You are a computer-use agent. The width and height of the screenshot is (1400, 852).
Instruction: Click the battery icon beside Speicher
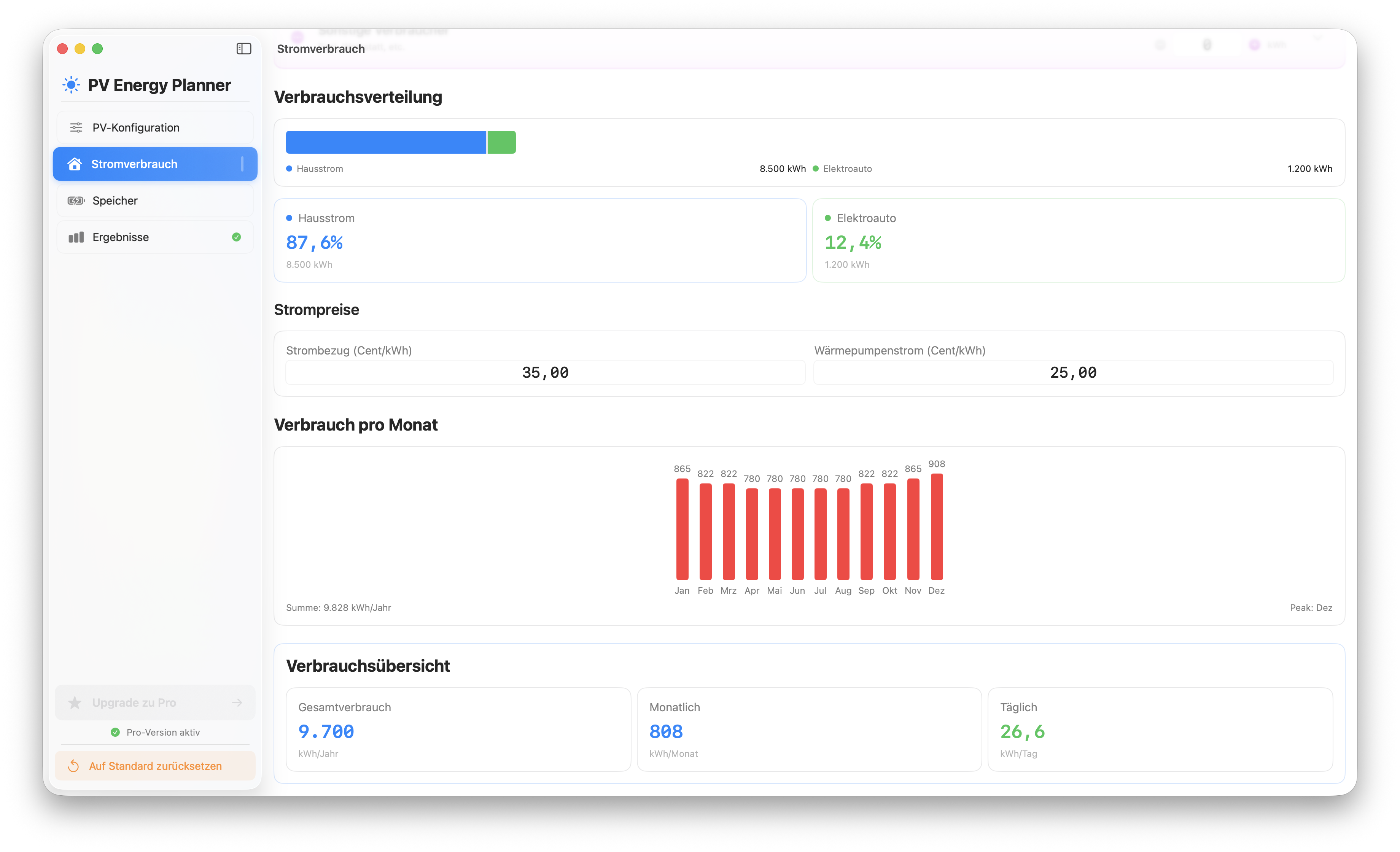click(x=76, y=200)
